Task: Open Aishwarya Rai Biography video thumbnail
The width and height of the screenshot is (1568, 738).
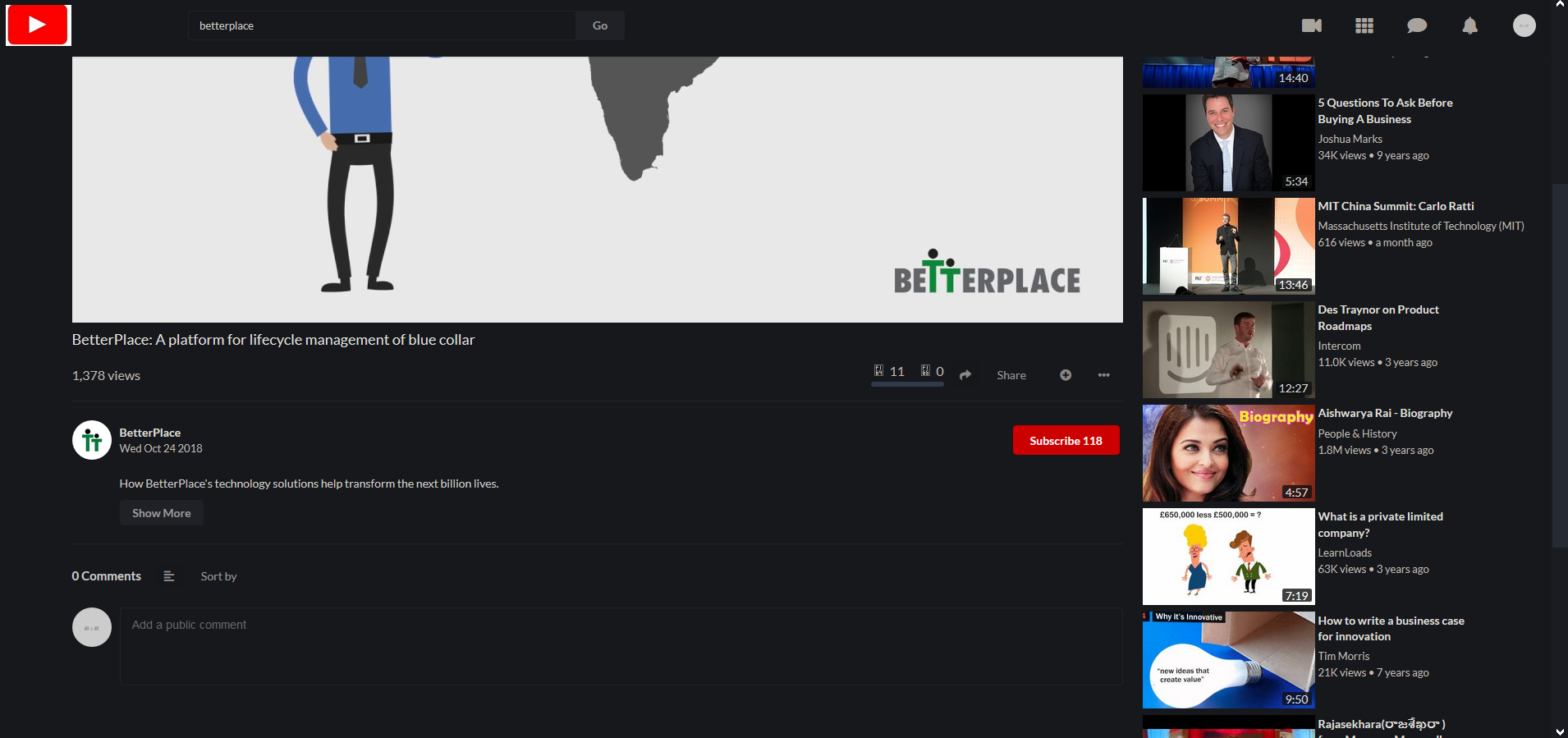Action: pos(1229,453)
